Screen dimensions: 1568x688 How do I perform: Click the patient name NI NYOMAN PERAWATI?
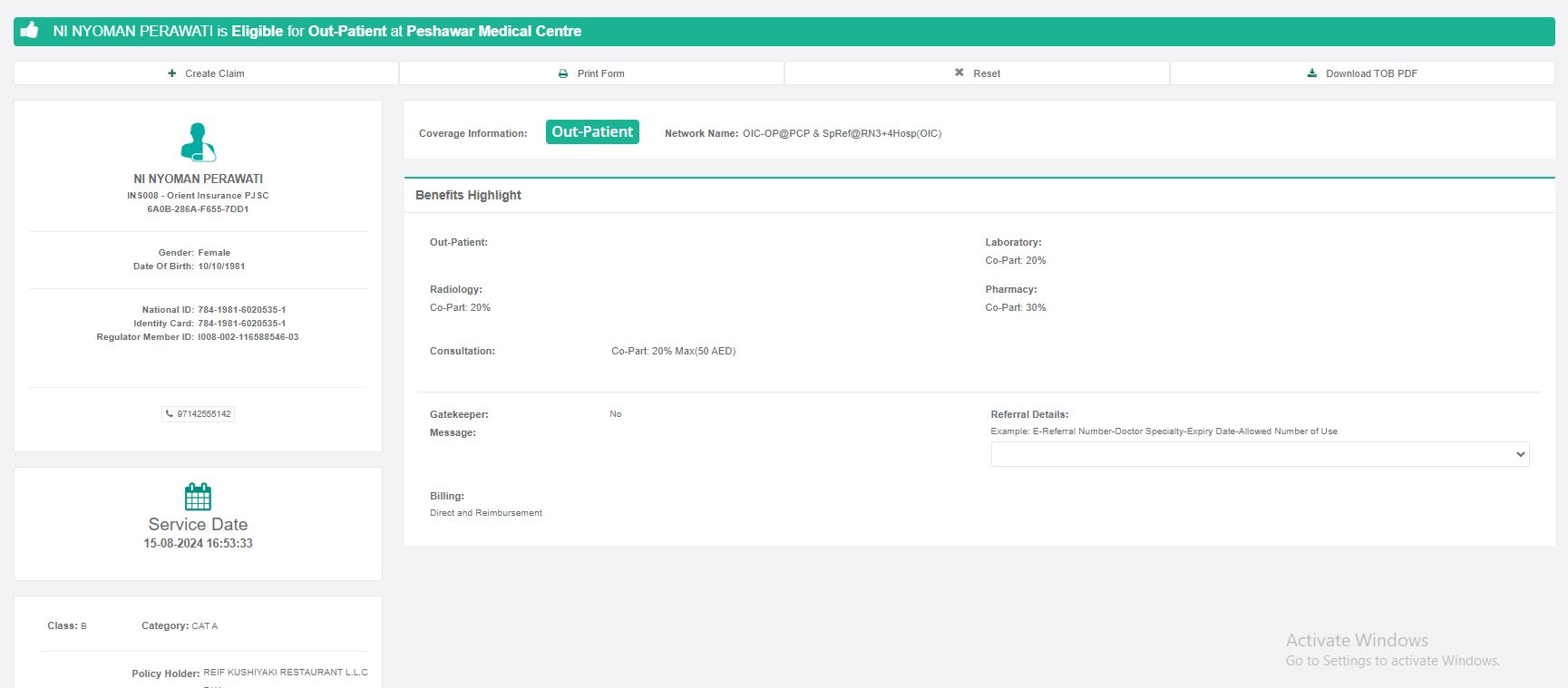tap(198, 179)
